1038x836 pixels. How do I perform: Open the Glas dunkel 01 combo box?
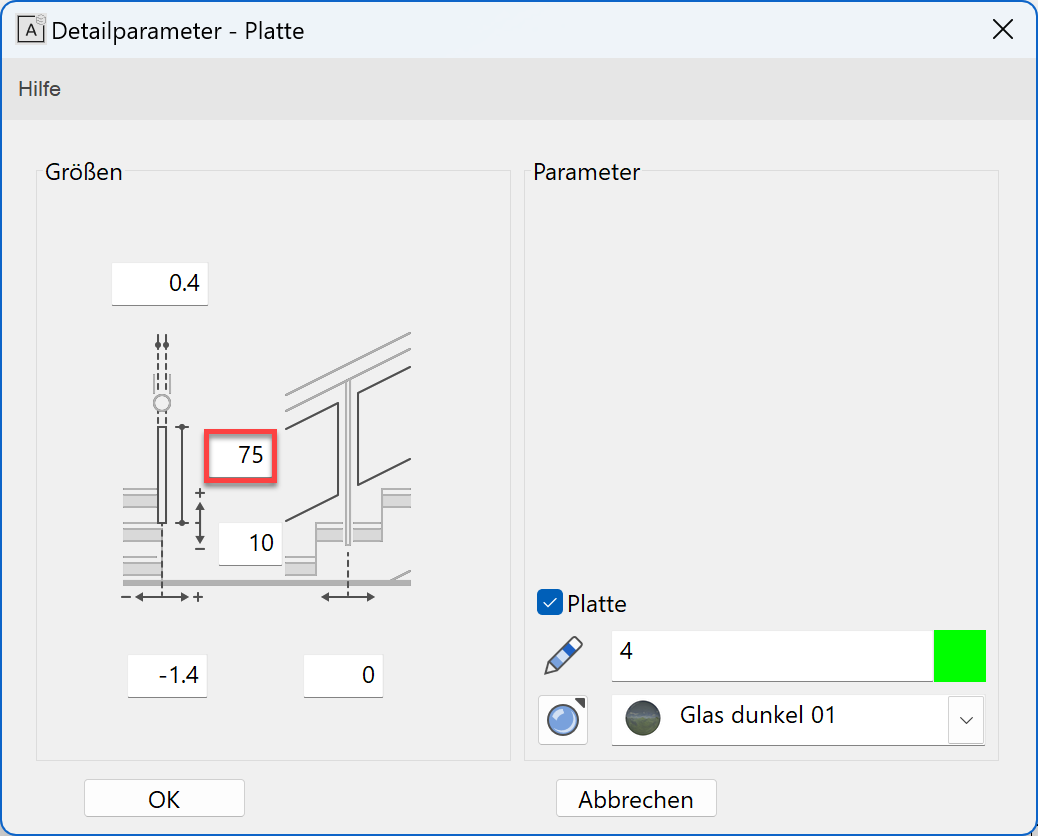coord(780,717)
